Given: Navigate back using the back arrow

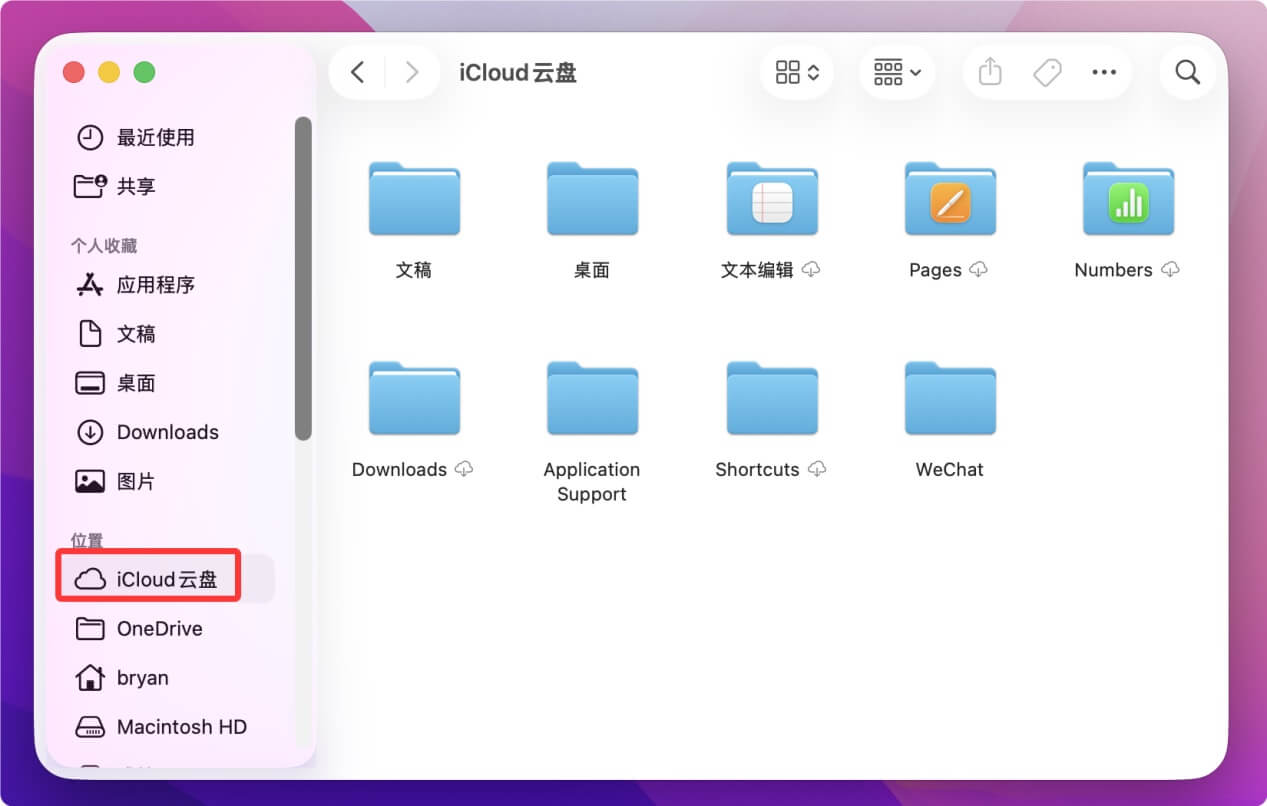Looking at the screenshot, I should (357, 72).
